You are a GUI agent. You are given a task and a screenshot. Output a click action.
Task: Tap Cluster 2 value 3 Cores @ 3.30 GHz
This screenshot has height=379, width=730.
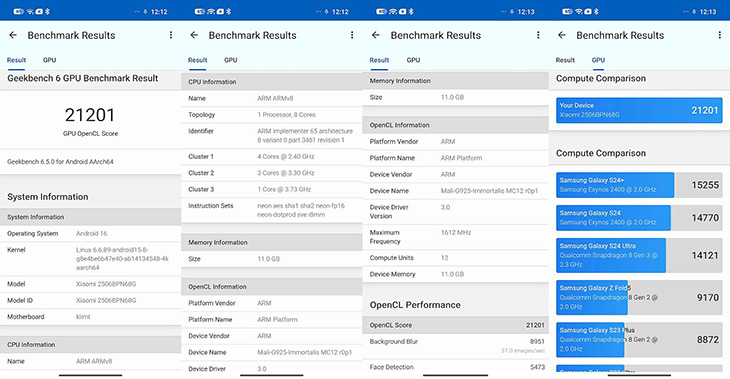coord(285,173)
